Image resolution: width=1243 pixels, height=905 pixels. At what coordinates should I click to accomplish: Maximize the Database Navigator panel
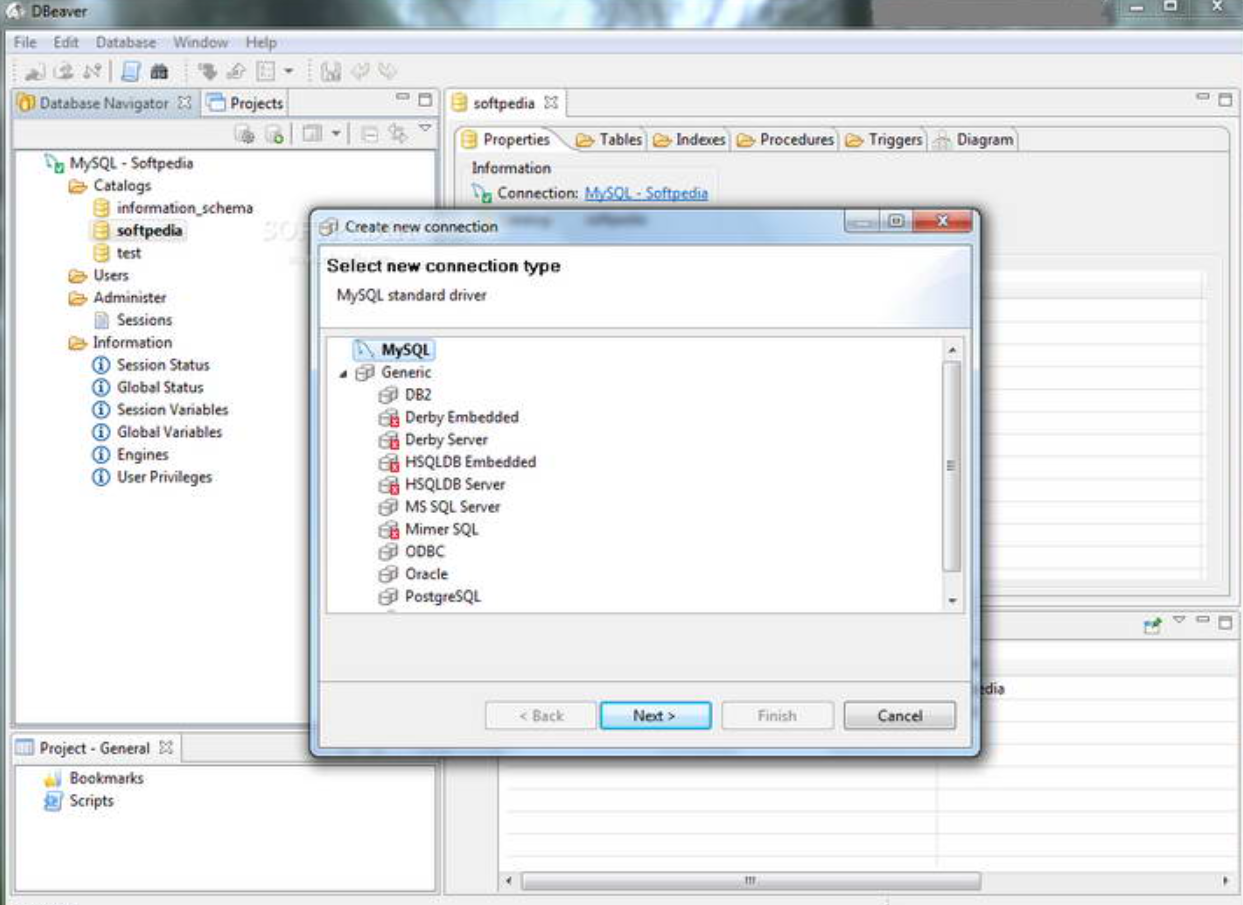tap(426, 99)
